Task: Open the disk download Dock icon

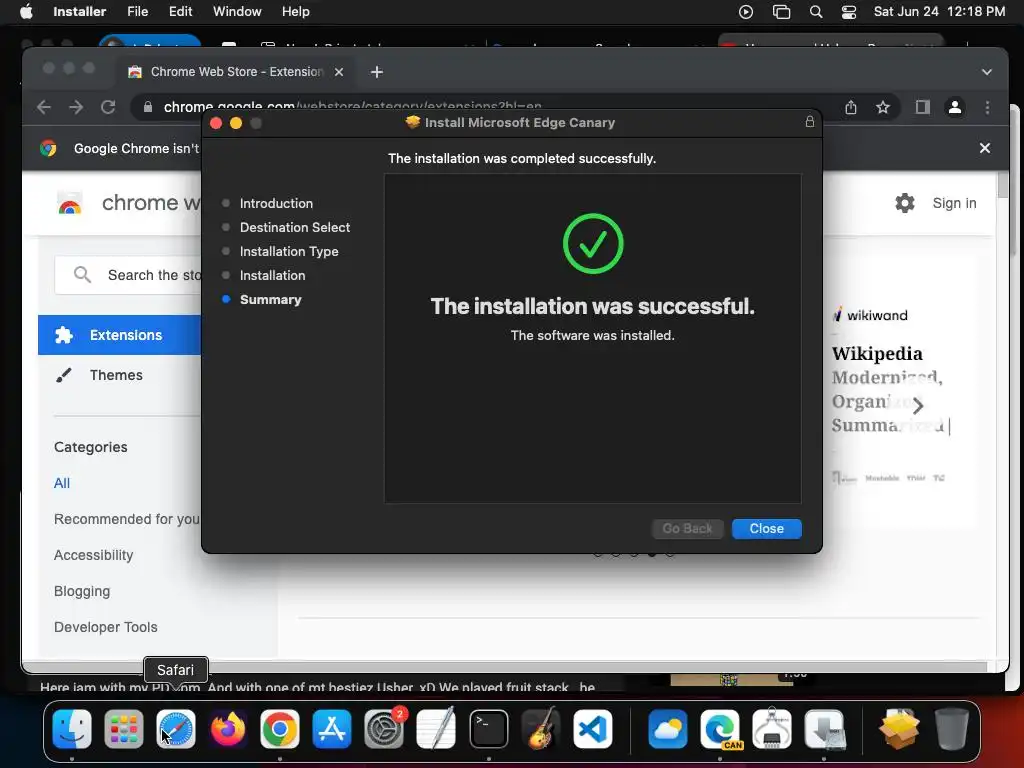Action: 824,728
